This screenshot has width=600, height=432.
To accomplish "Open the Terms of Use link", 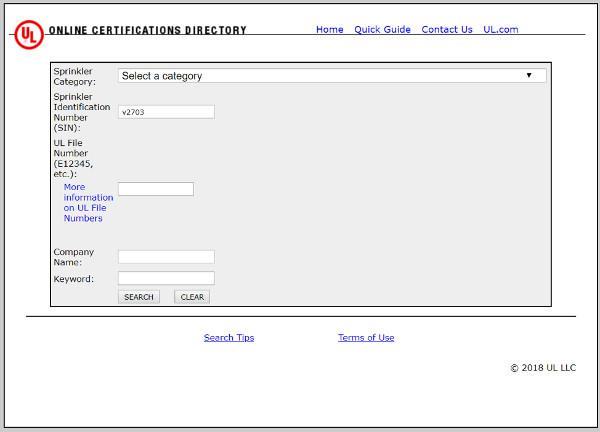I will [366, 337].
